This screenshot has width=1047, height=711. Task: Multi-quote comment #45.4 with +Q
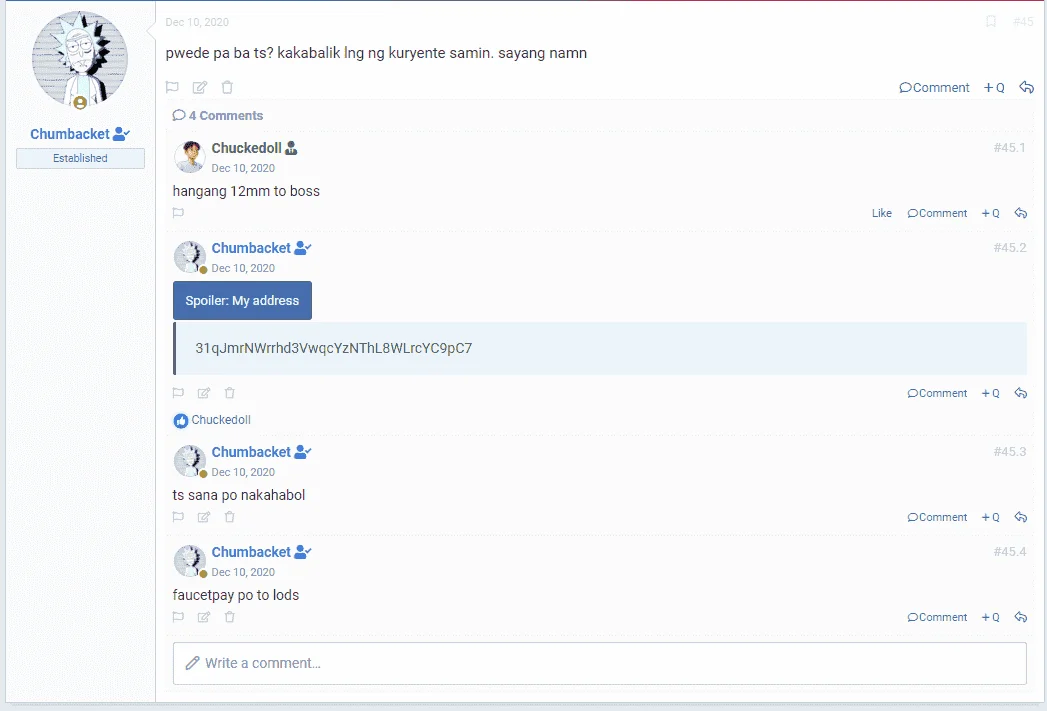[990, 617]
